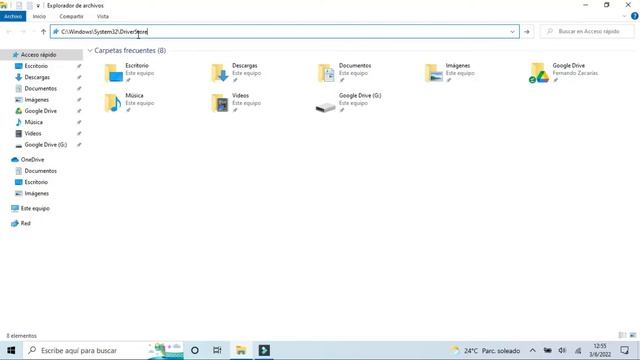Select the Descargas folder icon in frequent folders
Viewport: 640px width, 360px height.
pyautogui.click(x=220, y=73)
